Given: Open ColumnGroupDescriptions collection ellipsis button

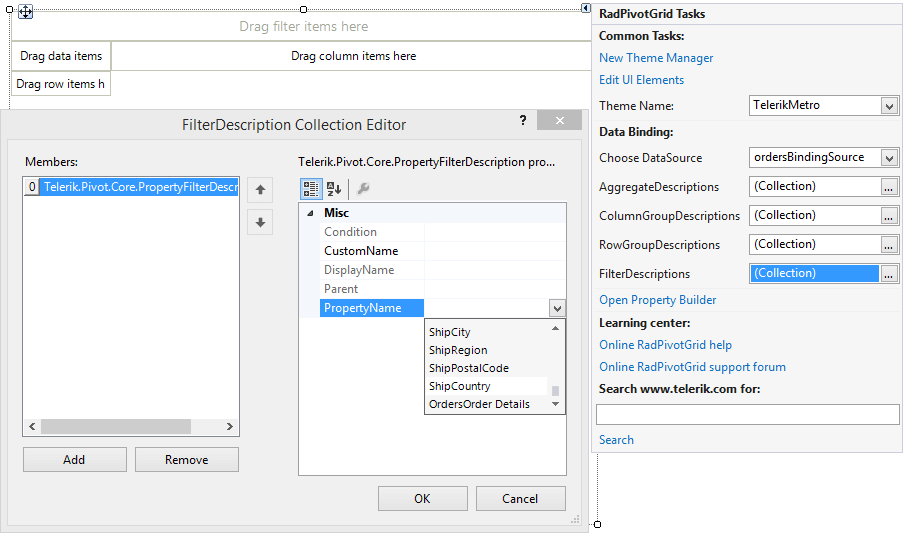Looking at the screenshot, I should (889, 216).
